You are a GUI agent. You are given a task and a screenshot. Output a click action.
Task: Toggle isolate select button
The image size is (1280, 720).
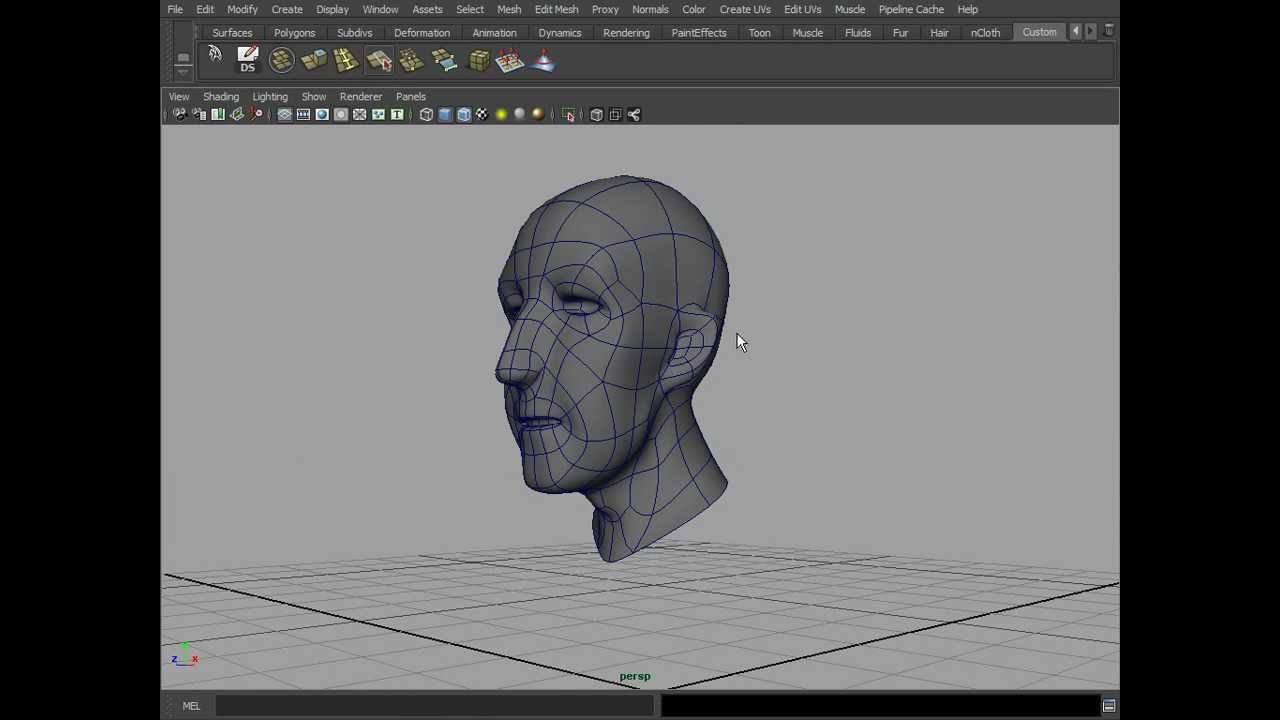point(568,115)
